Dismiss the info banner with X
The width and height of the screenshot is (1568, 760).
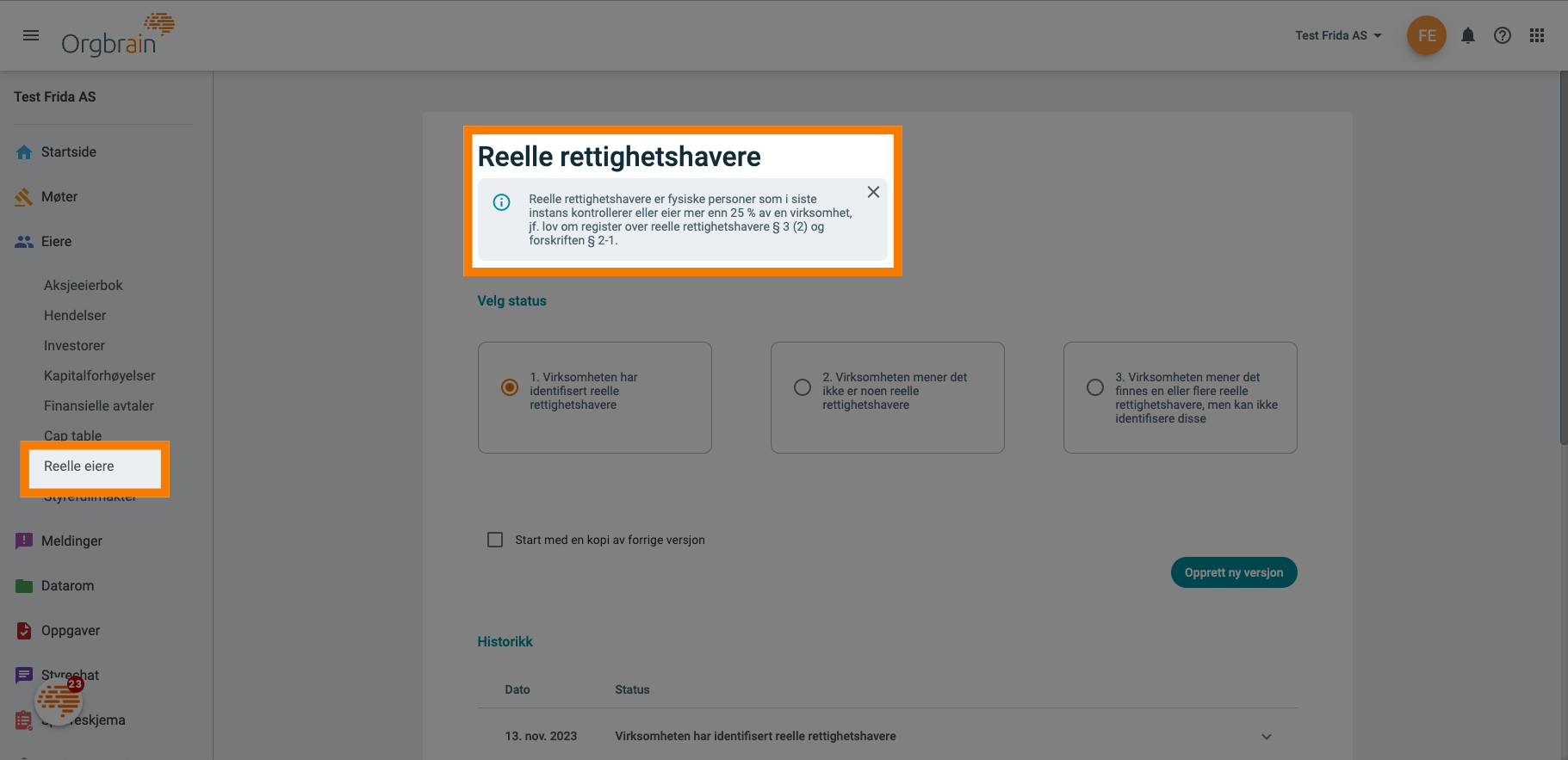point(873,192)
